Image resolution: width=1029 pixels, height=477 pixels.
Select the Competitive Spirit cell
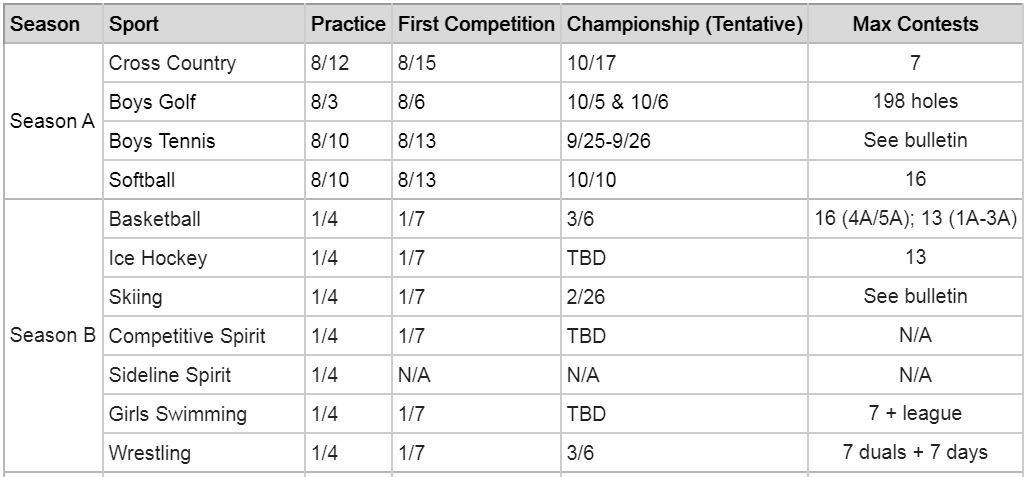click(187, 336)
